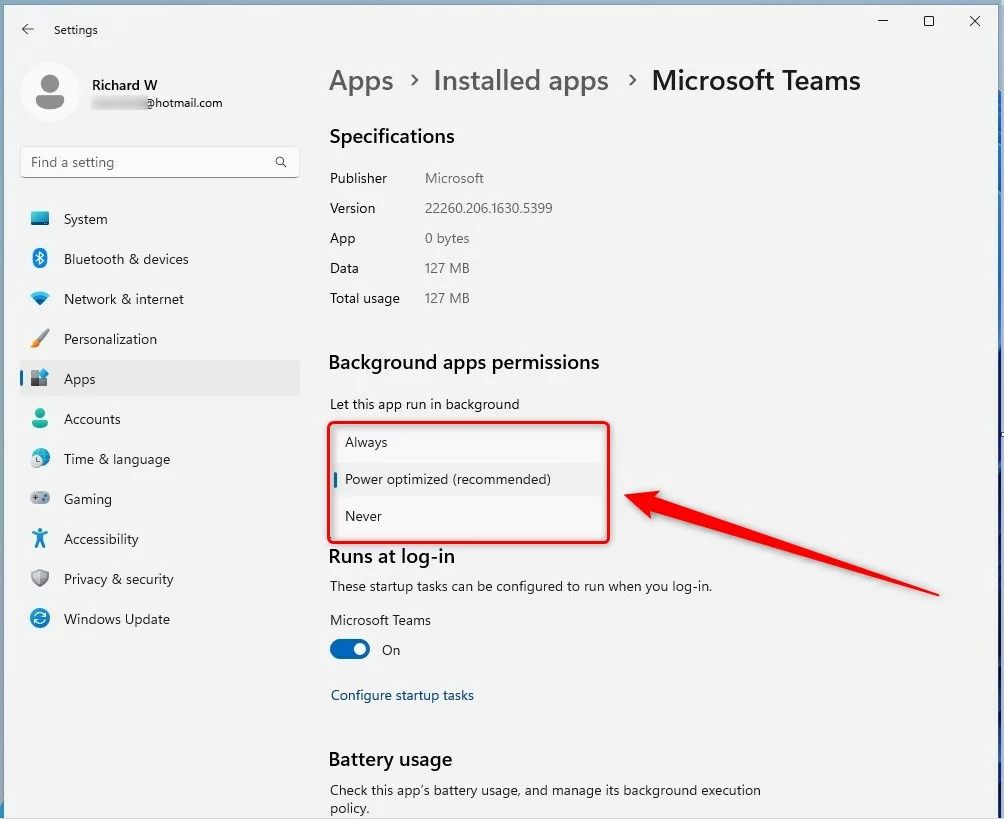Open Configure startup tasks link

pyautogui.click(x=402, y=695)
